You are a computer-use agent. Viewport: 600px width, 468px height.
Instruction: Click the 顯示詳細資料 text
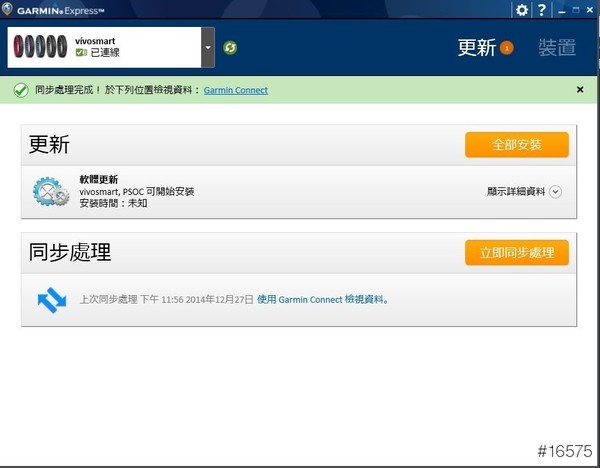(516, 191)
